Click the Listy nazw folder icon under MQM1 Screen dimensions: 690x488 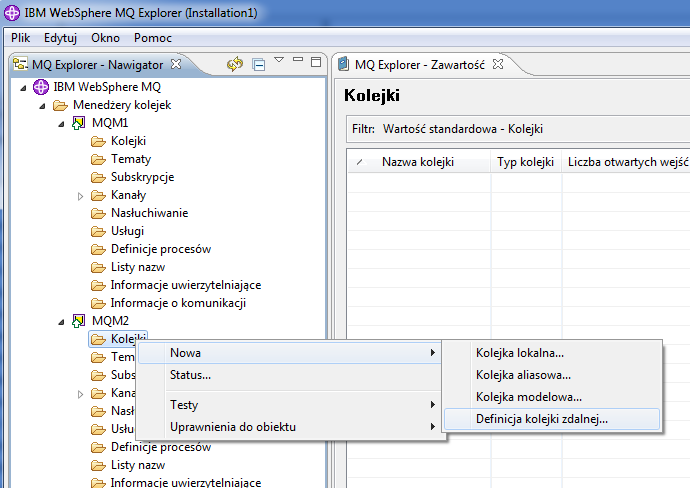98,268
